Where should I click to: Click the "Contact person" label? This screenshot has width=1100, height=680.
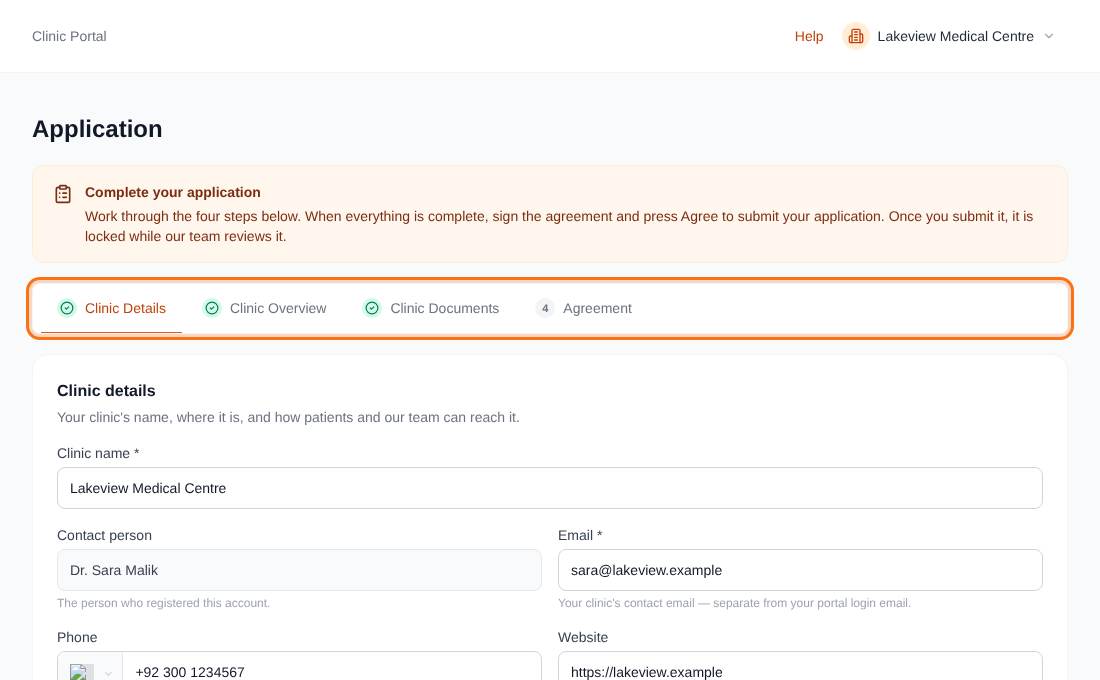point(105,535)
